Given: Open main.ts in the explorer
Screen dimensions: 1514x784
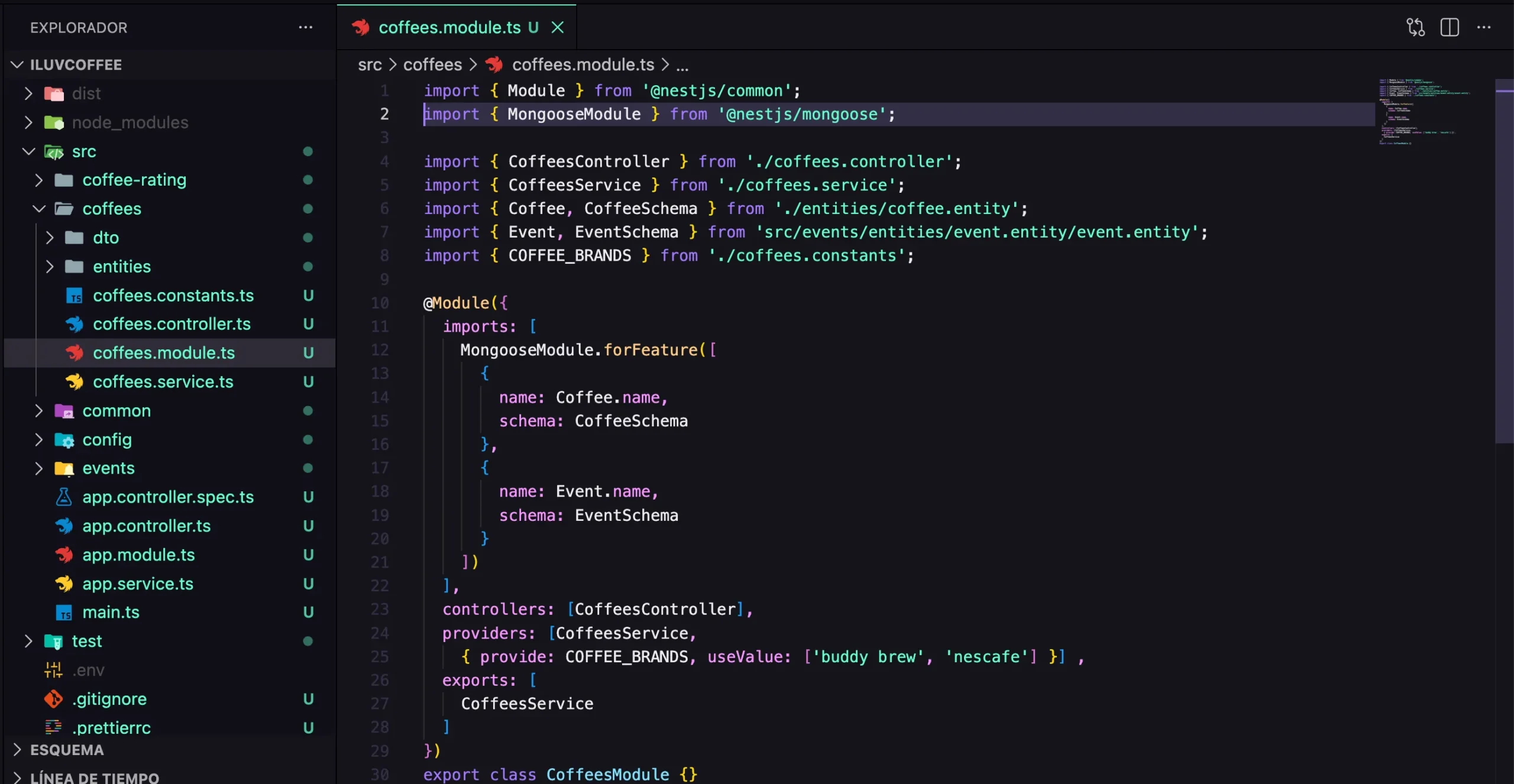Looking at the screenshot, I should 111,613.
